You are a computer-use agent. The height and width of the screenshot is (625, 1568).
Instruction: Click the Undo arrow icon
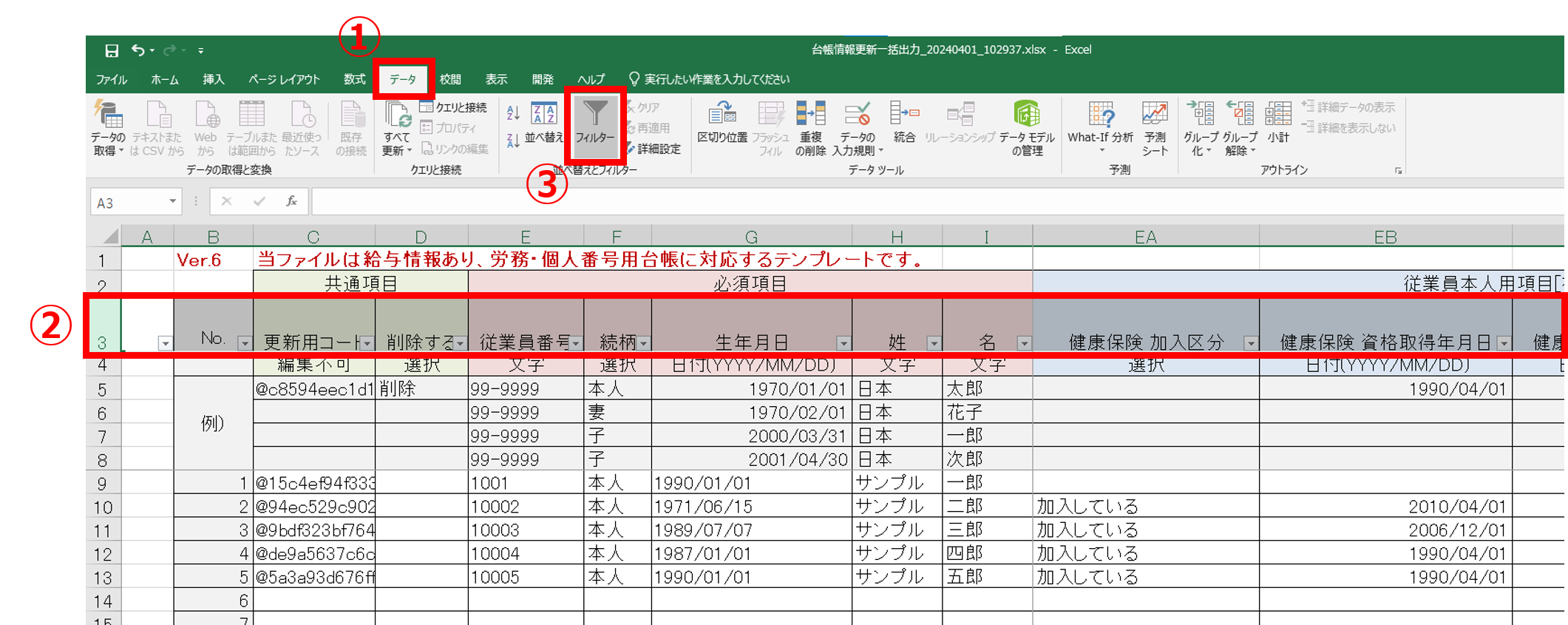click(x=138, y=50)
